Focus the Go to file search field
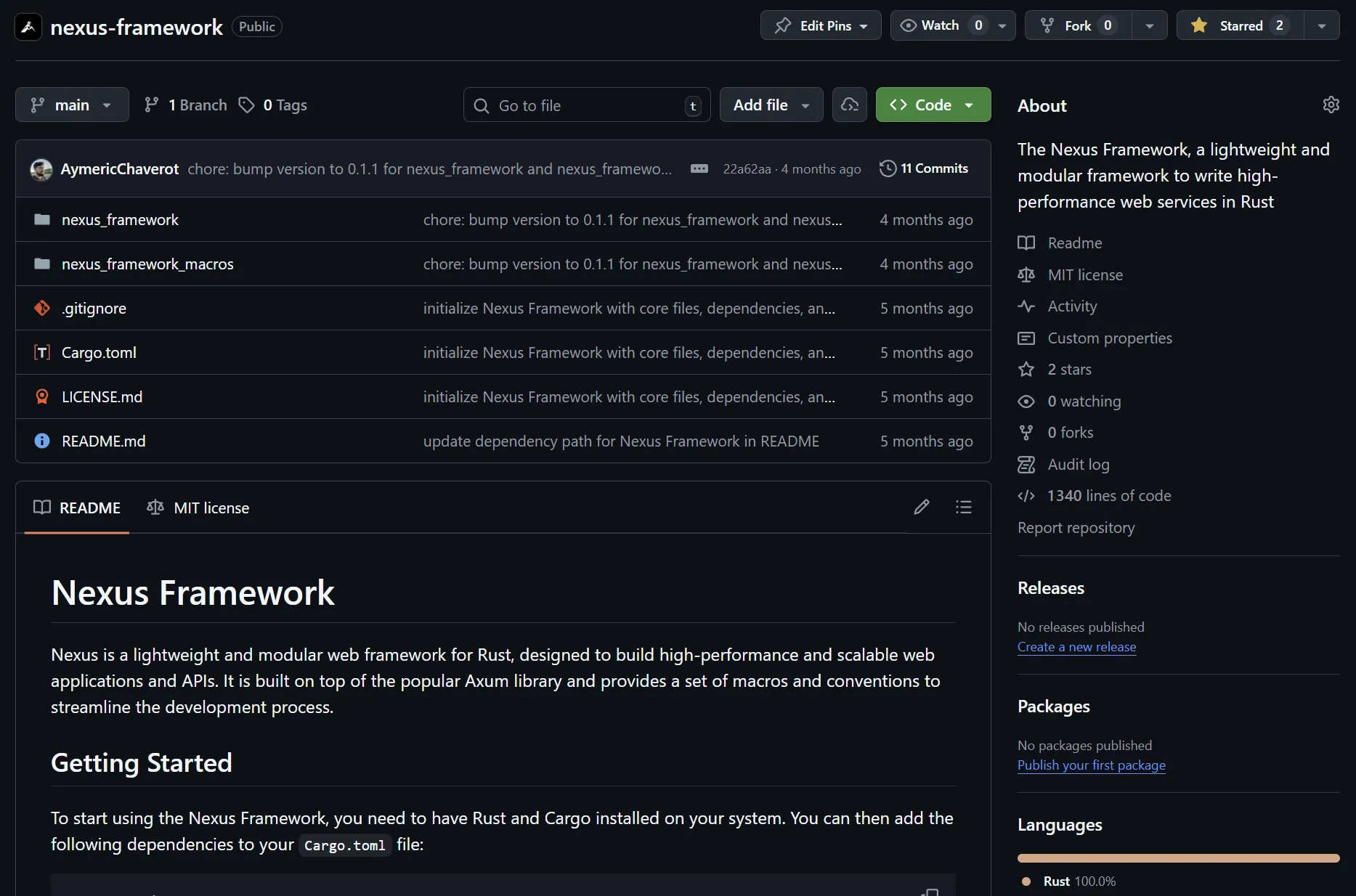Image resolution: width=1356 pixels, height=896 pixels. click(587, 105)
